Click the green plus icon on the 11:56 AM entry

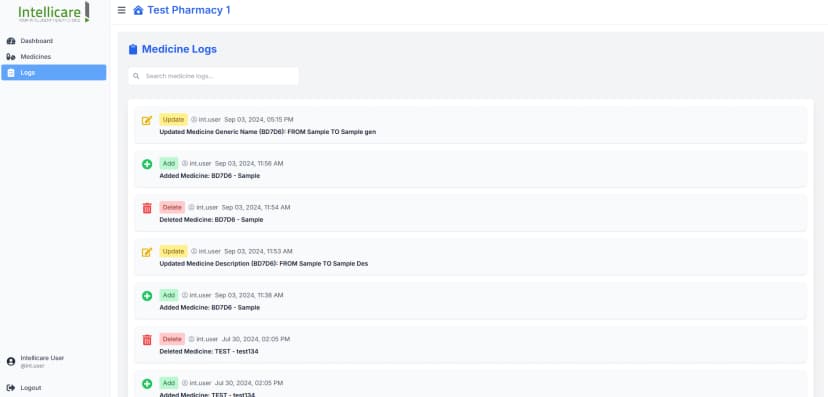(147, 164)
